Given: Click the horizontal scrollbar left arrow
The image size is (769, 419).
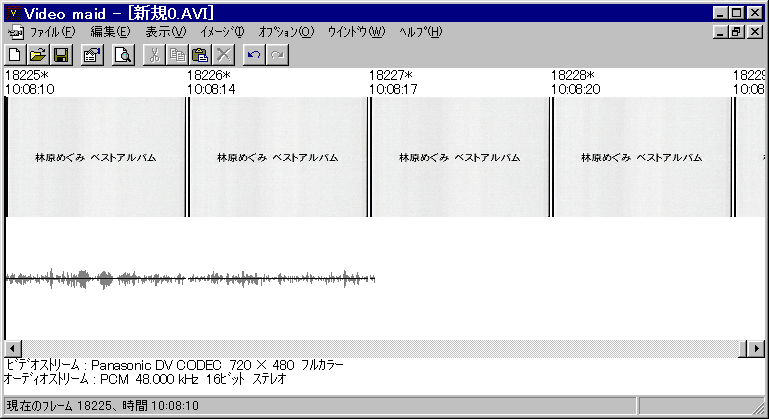Looking at the screenshot, I should [x=11, y=348].
